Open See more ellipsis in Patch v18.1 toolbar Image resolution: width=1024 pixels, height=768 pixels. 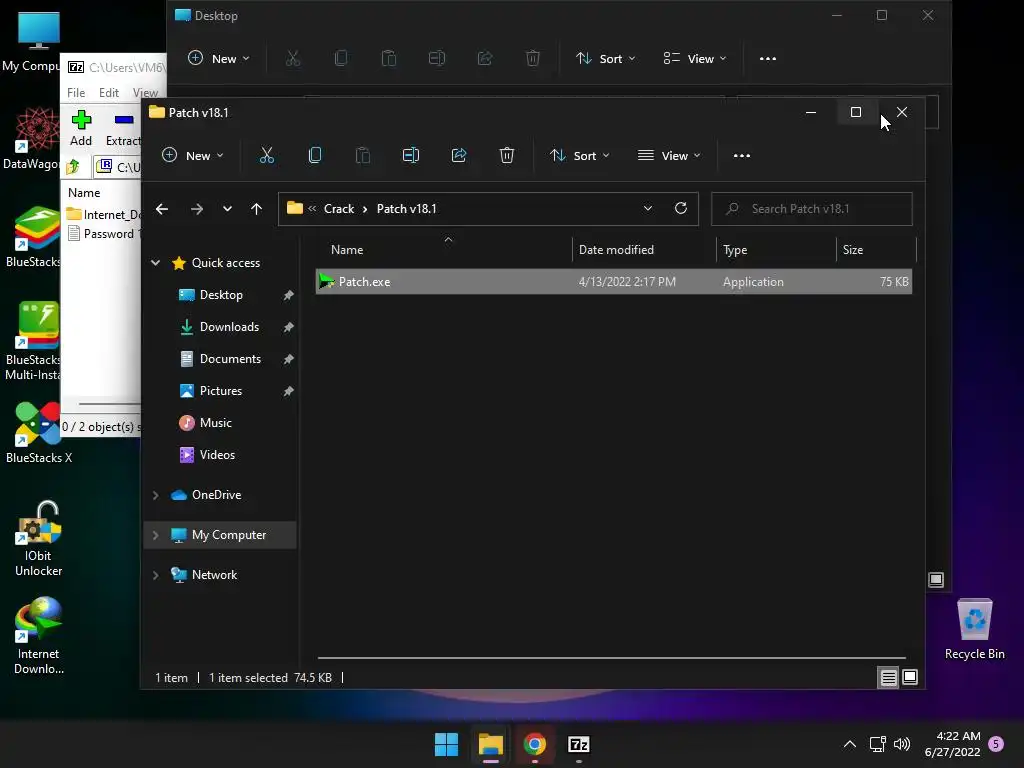pos(742,155)
